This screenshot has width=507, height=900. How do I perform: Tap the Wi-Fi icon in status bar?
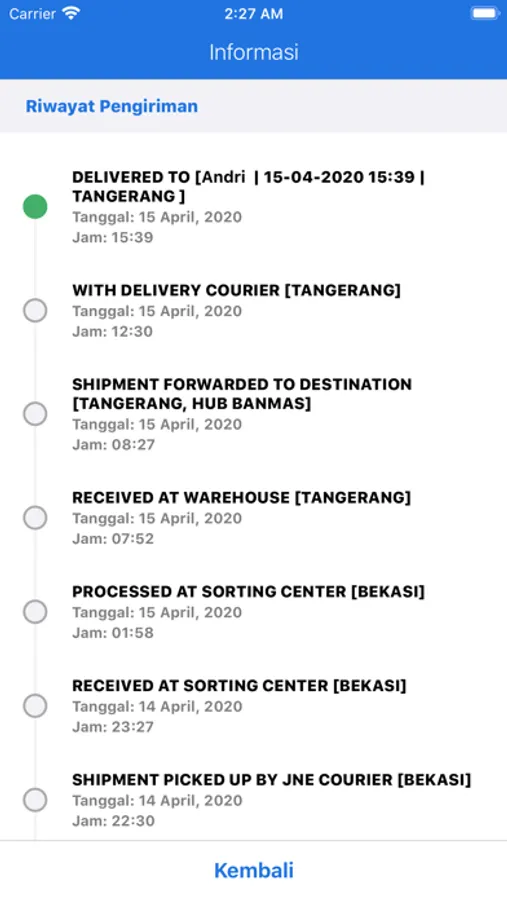(x=71, y=13)
